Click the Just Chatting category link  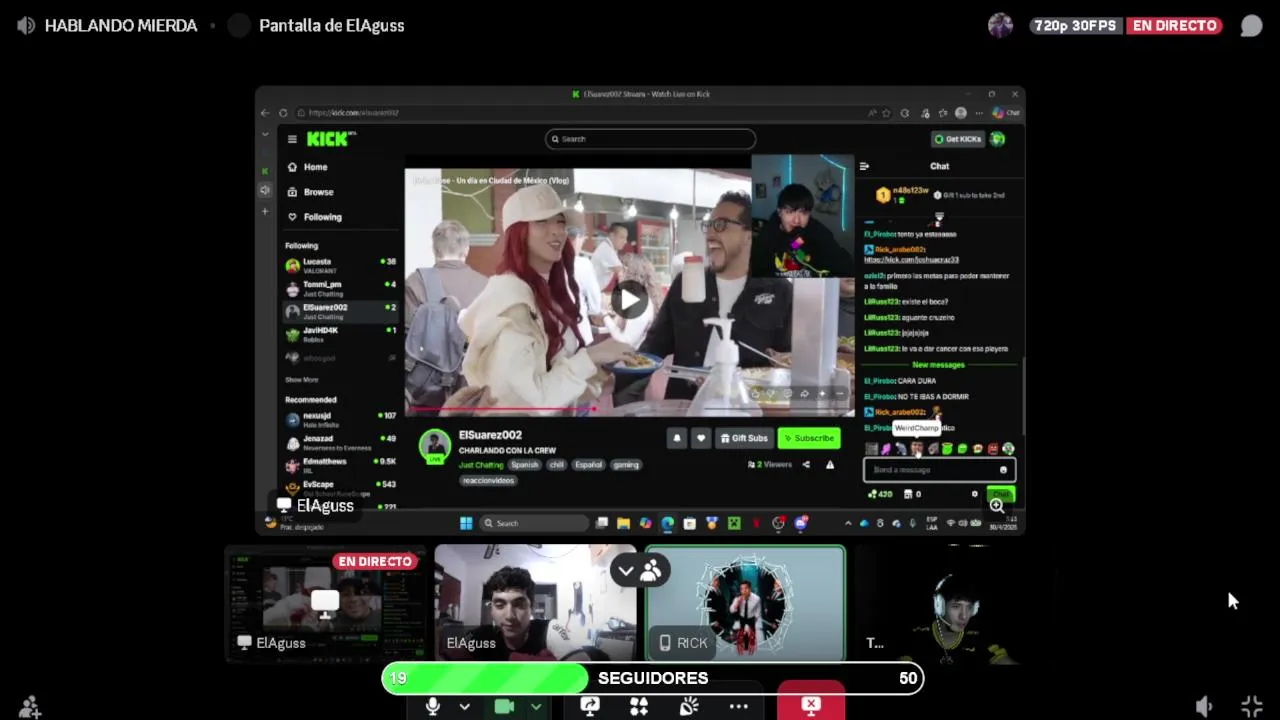tap(481, 465)
